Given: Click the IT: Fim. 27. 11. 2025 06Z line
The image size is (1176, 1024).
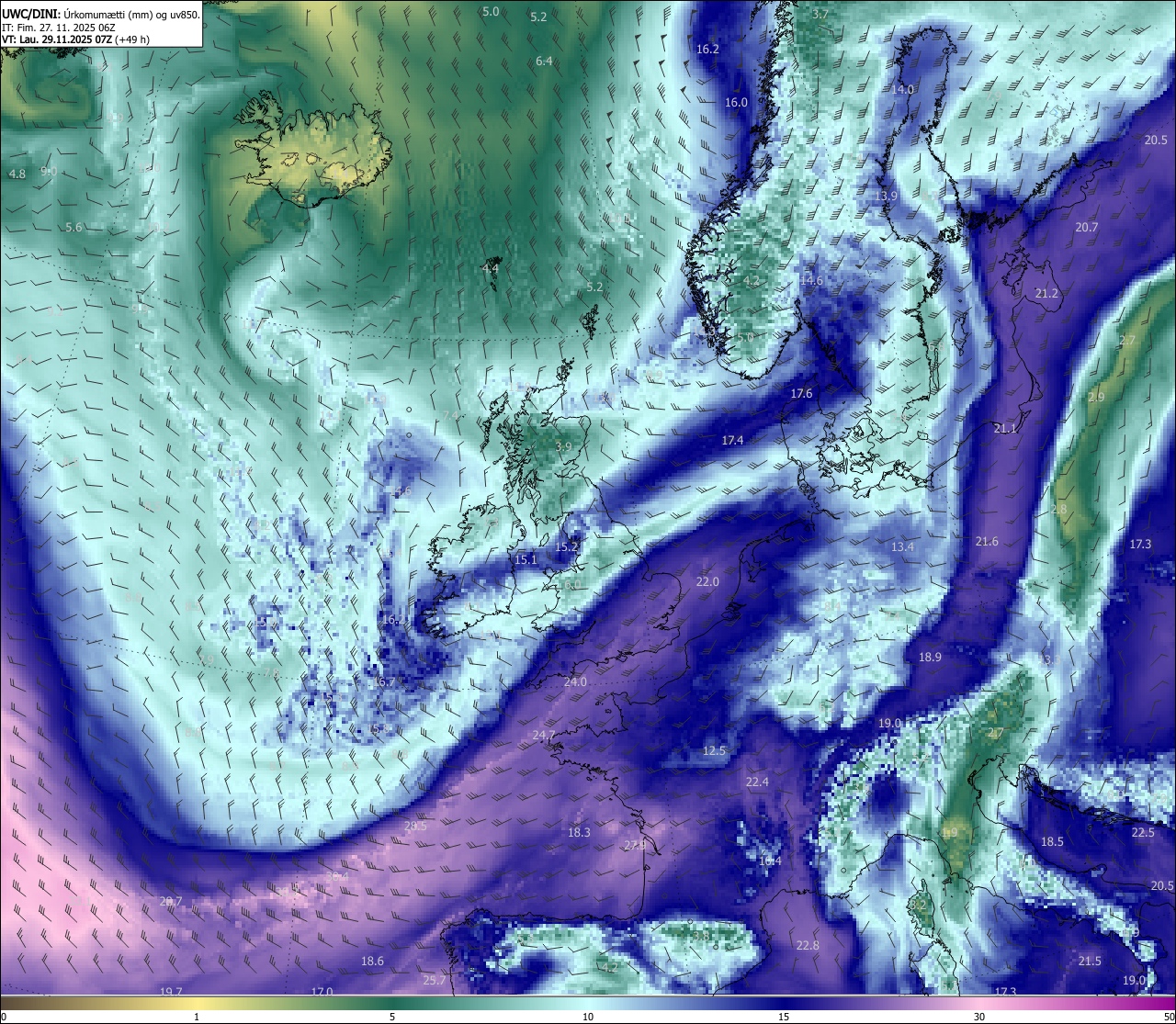Looking at the screenshot, I should pos(58,28).
